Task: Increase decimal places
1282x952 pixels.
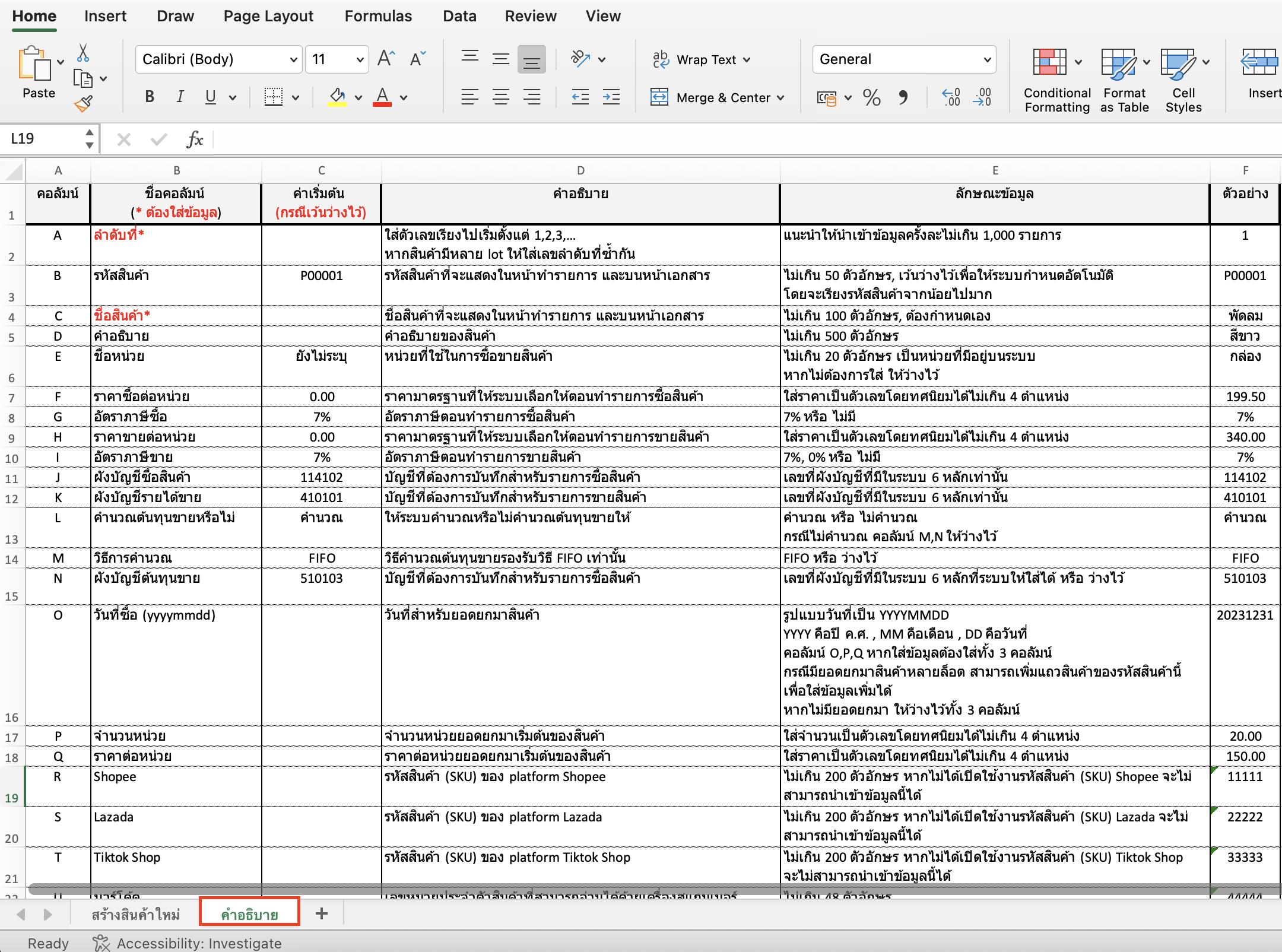Action: [x=951, y=97]
